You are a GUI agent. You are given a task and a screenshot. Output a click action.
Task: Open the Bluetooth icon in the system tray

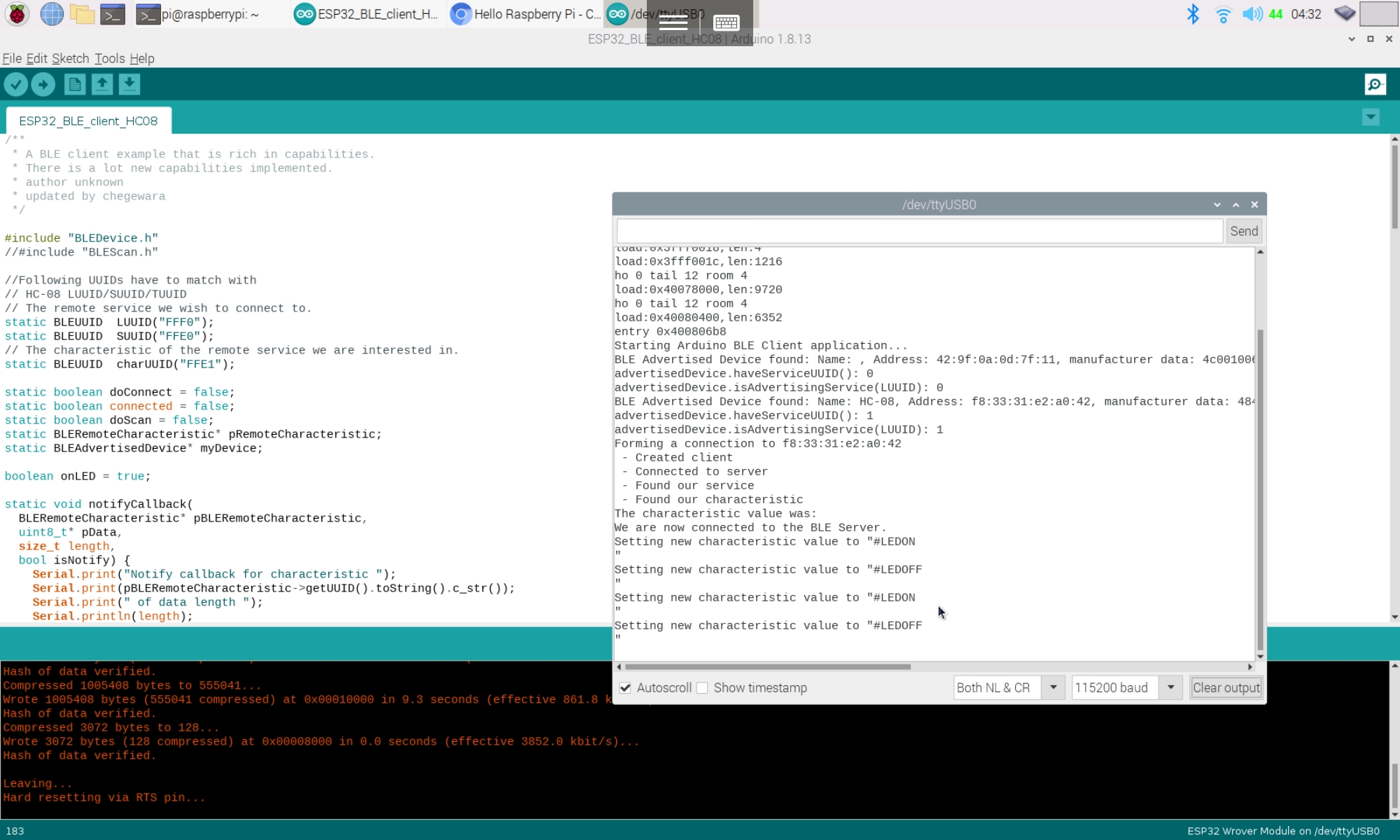1192,13
